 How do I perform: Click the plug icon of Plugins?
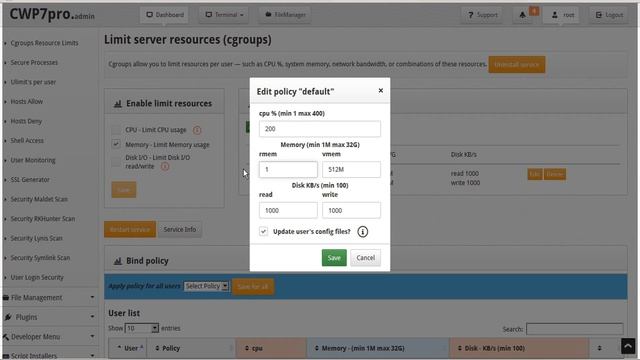tap(8, 317)
